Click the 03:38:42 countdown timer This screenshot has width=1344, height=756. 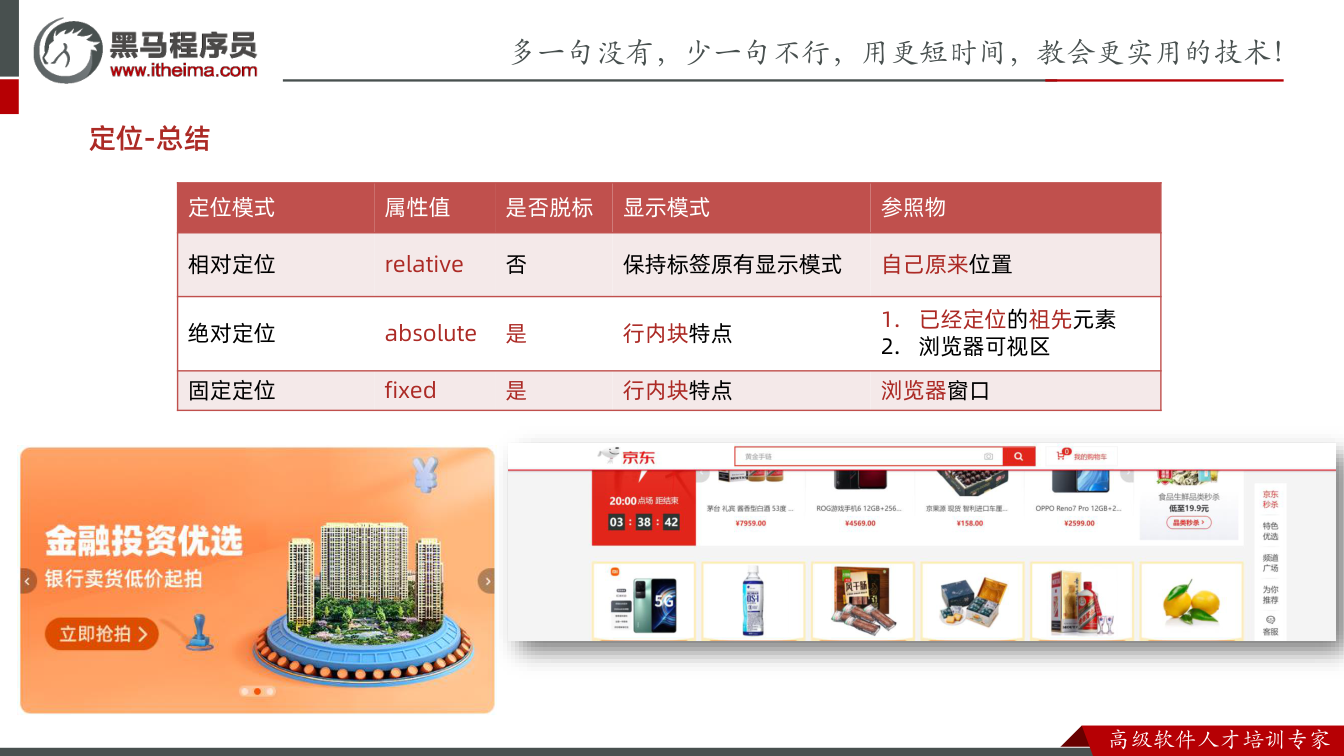coord(644,522)
